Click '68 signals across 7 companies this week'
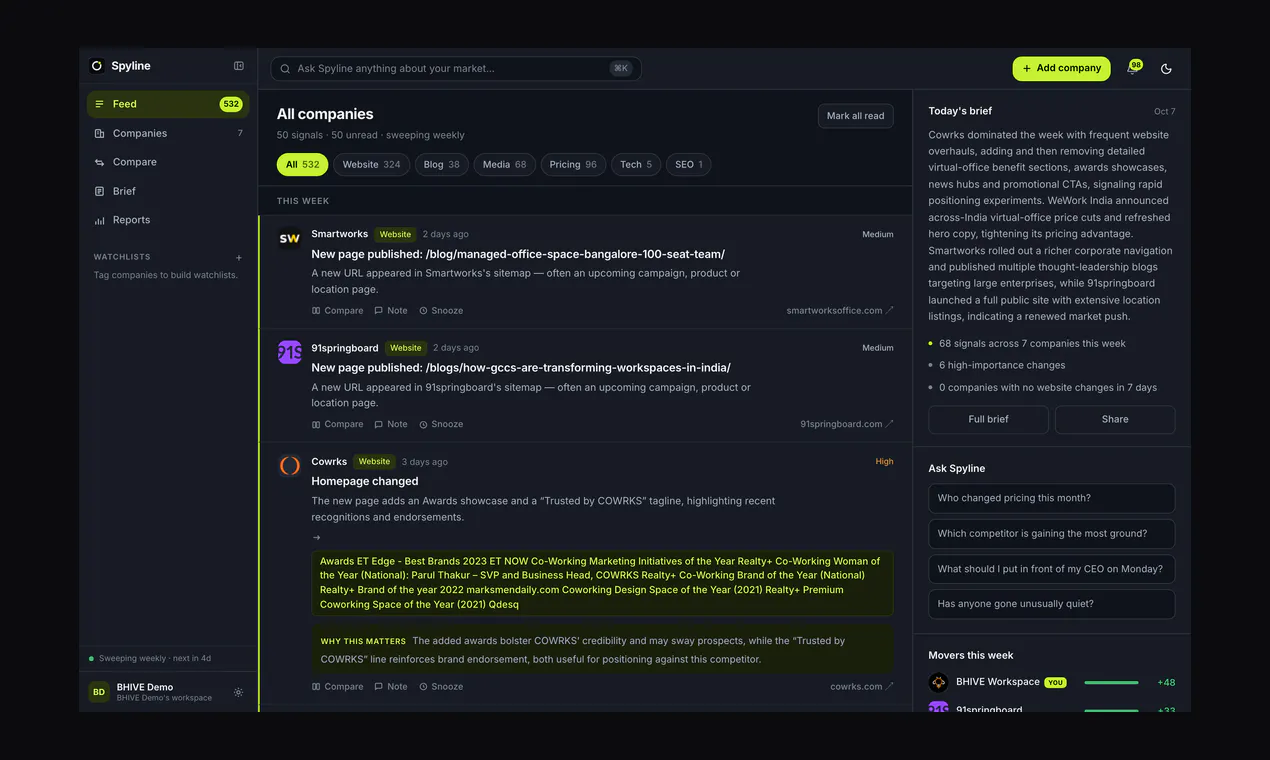 tap(1032, 344)
